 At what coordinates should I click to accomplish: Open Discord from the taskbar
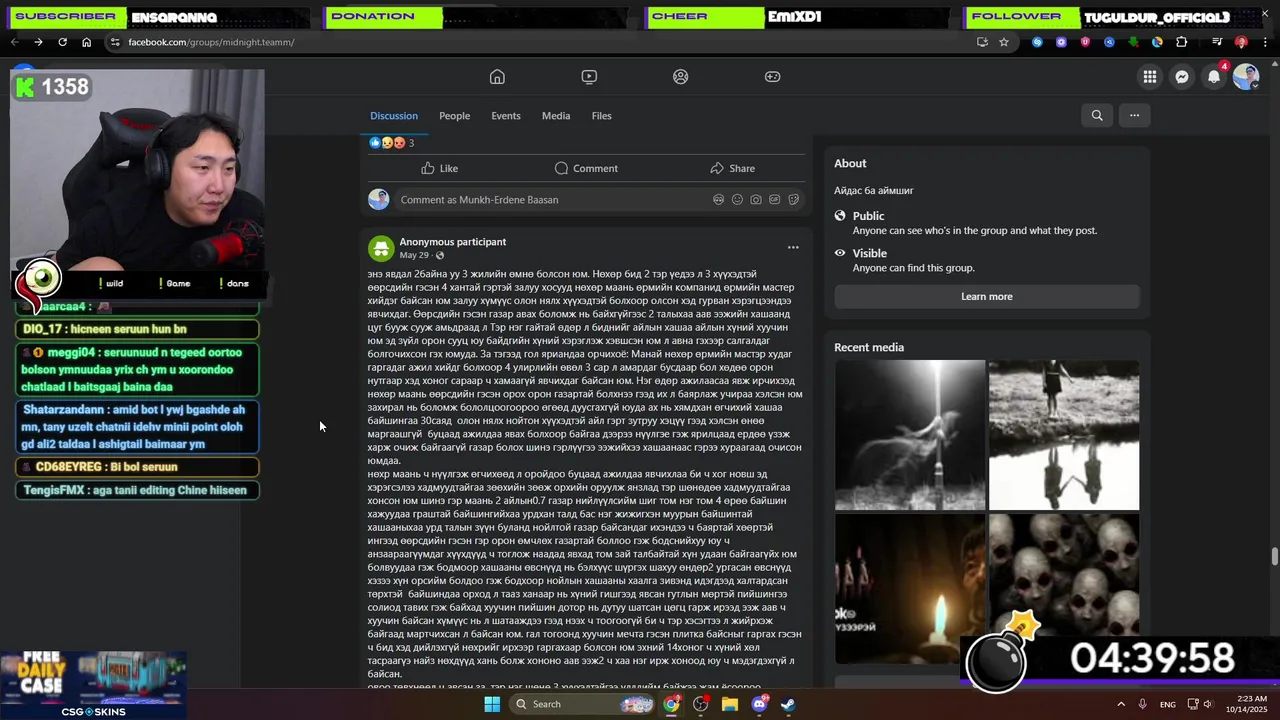[759, 704]
